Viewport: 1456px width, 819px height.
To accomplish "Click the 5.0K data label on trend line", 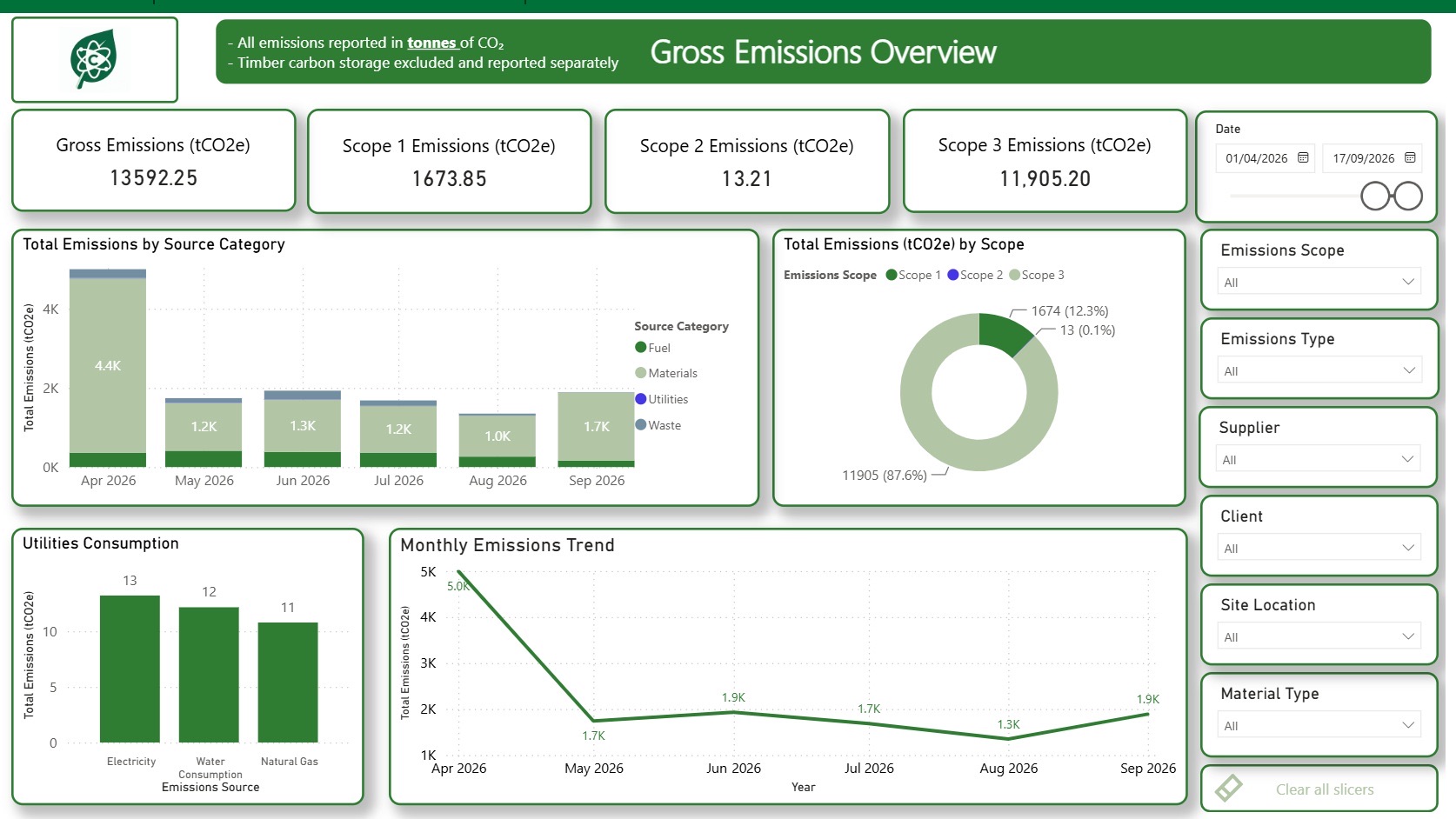I will click(458, 586).
